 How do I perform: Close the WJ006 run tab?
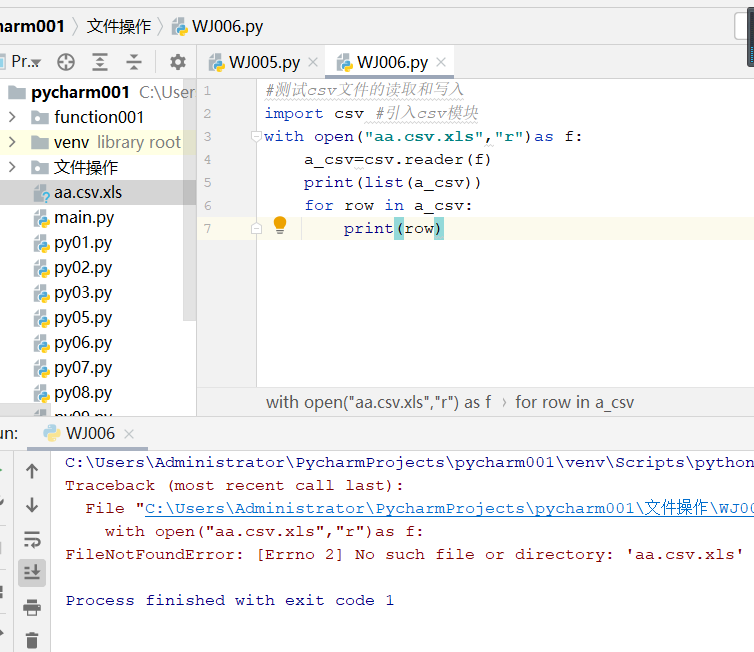click(x=128, y=434)
